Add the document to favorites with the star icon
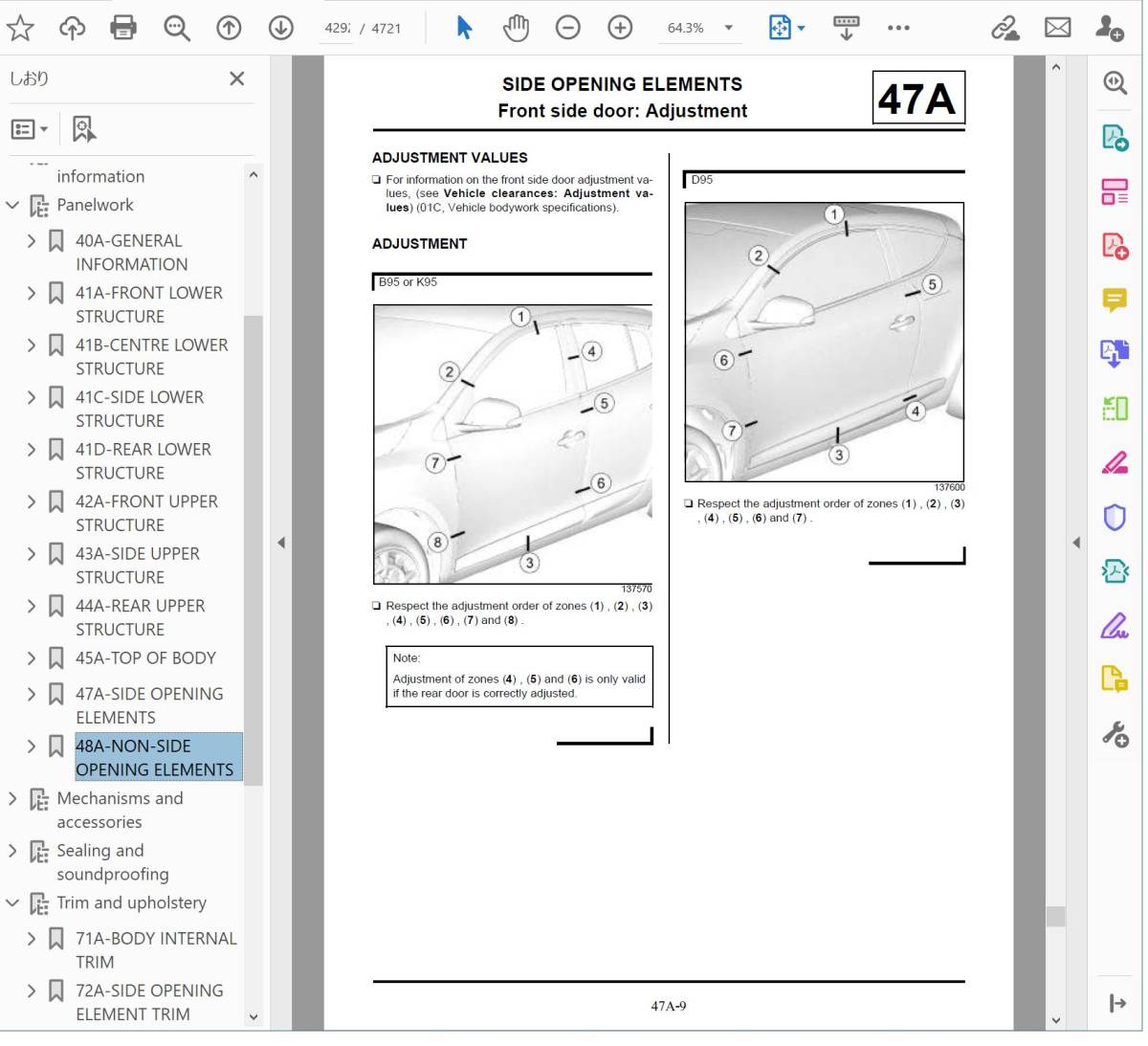The image size is (1148, 1046). click(20, 28)
